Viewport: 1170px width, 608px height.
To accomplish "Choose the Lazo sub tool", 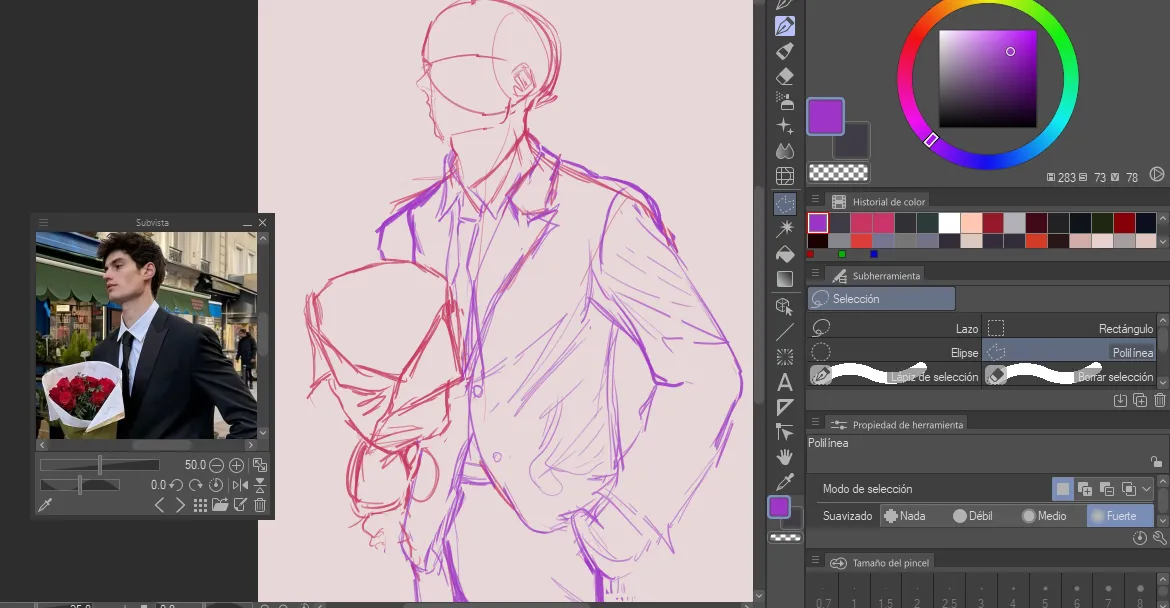I will tap(894, 328).
